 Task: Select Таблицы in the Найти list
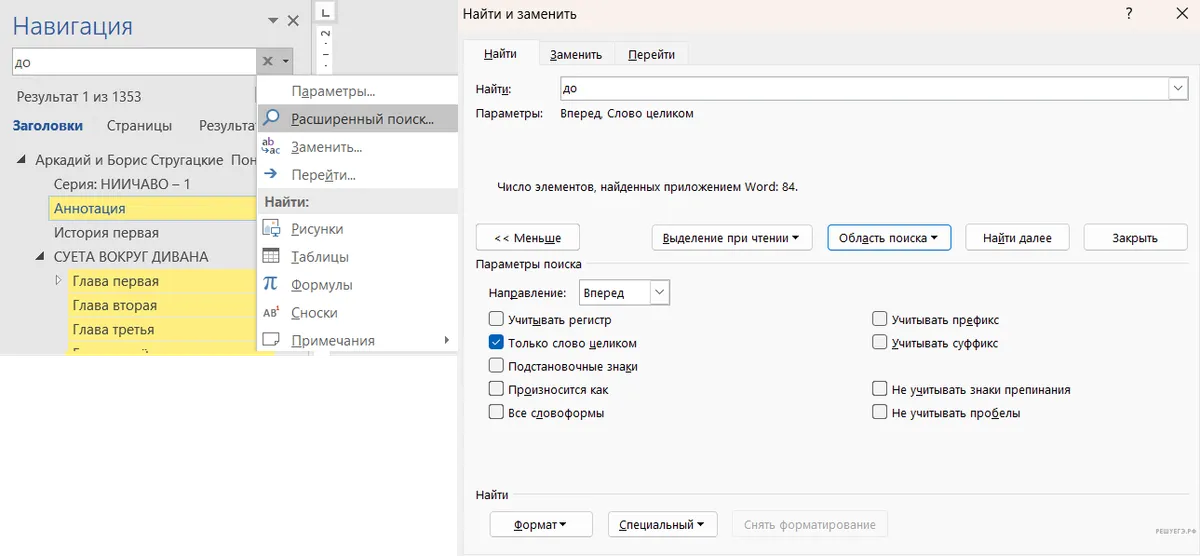(x=319, y=257)
